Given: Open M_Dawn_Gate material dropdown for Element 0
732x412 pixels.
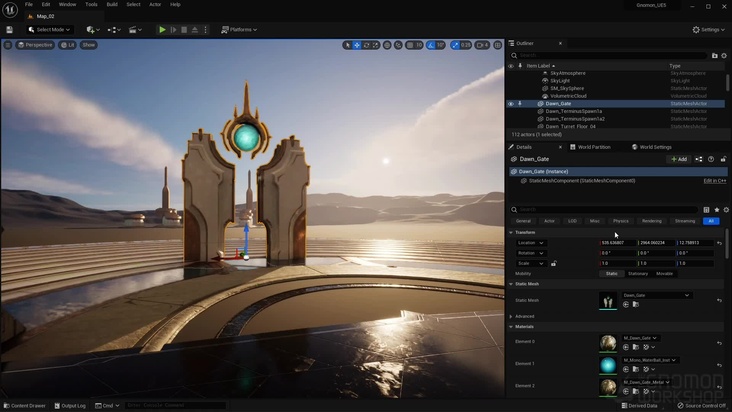Looking at the screenshot, I should click(x=640, y=338).
